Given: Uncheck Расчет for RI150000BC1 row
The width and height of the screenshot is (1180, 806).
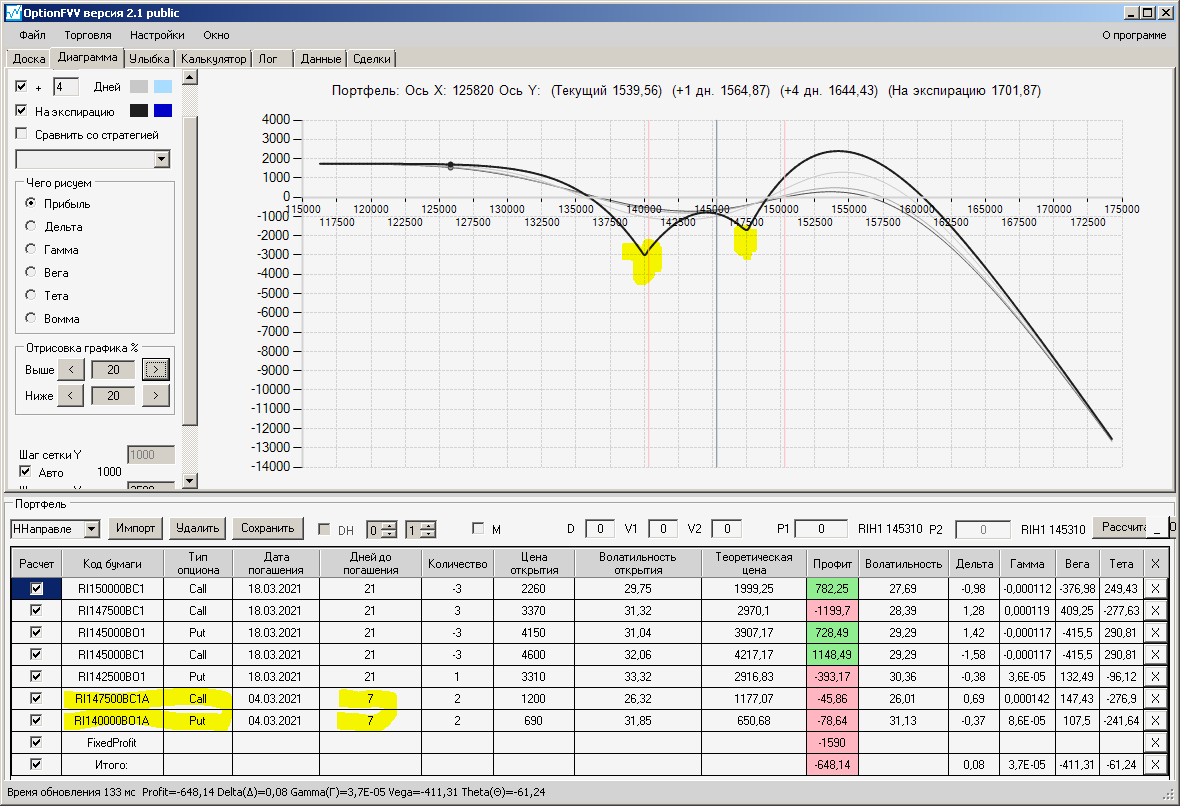Looking at the screenshot, I should point(36,589).
